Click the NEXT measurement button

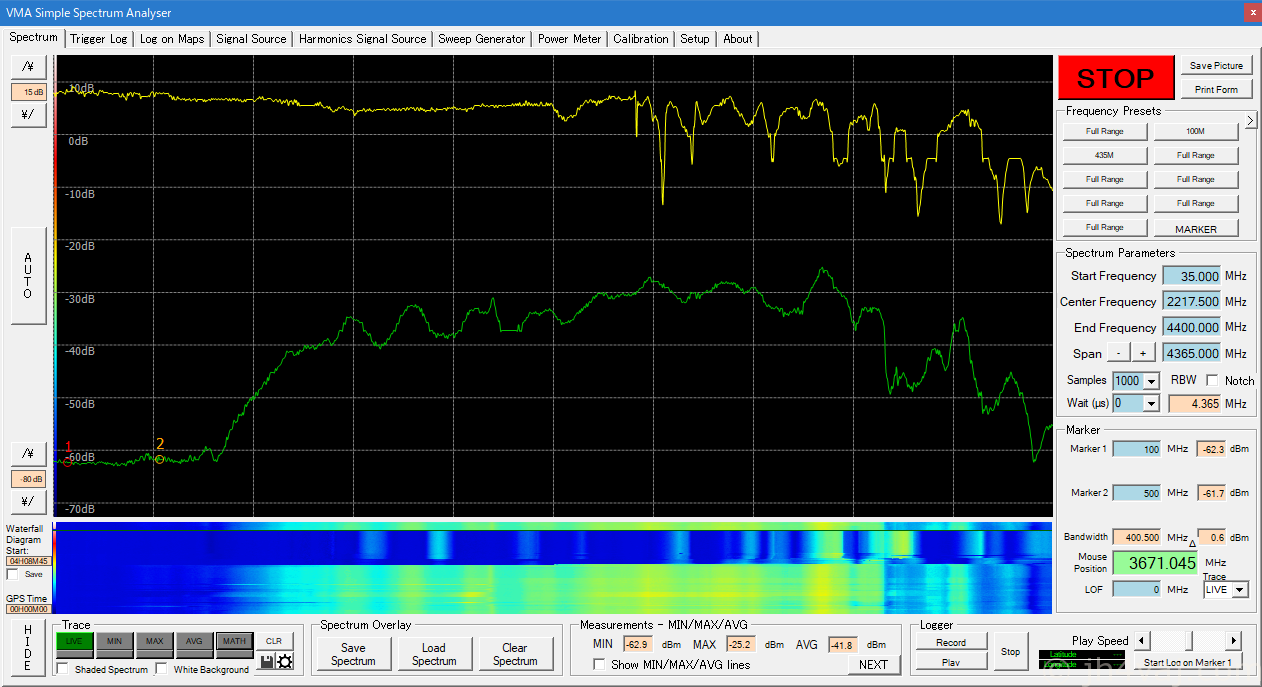(873, 664)
